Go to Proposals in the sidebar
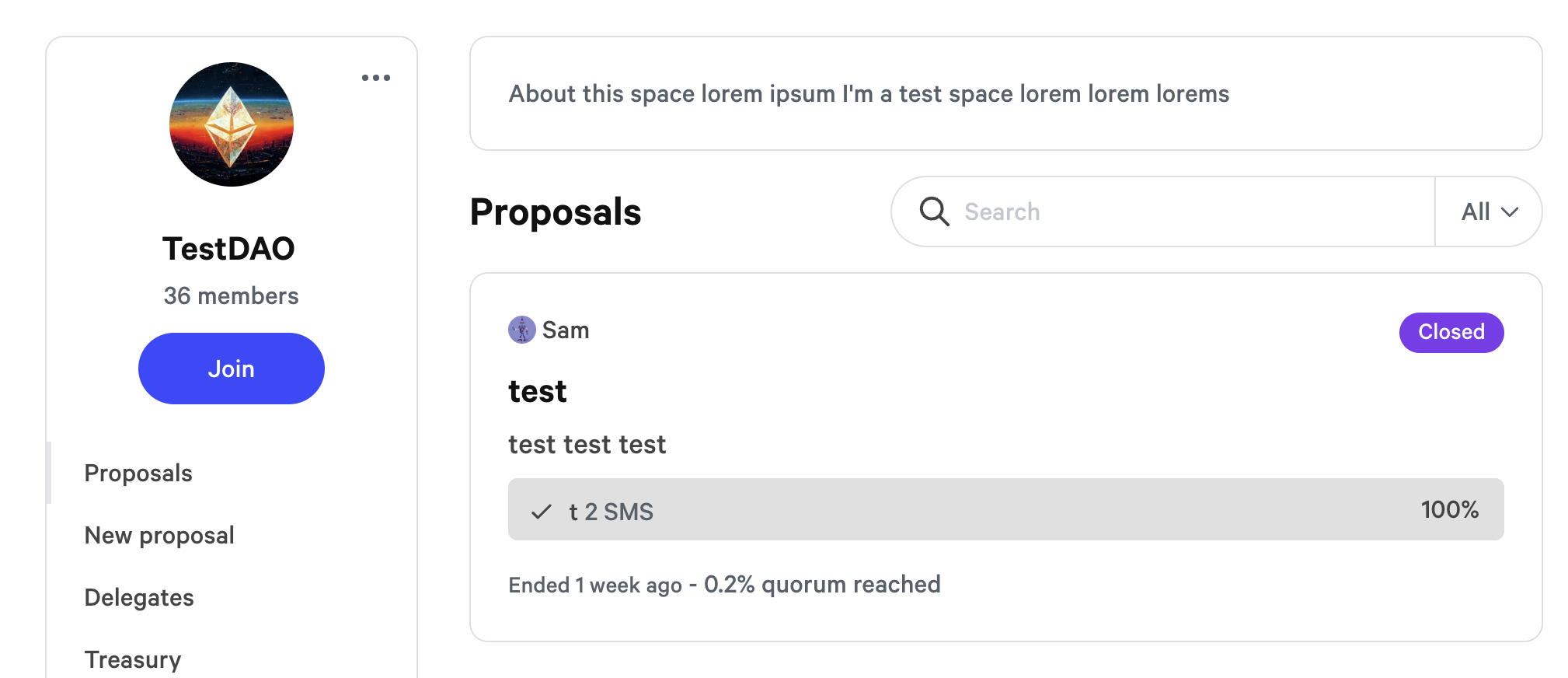 coord(138,473)
